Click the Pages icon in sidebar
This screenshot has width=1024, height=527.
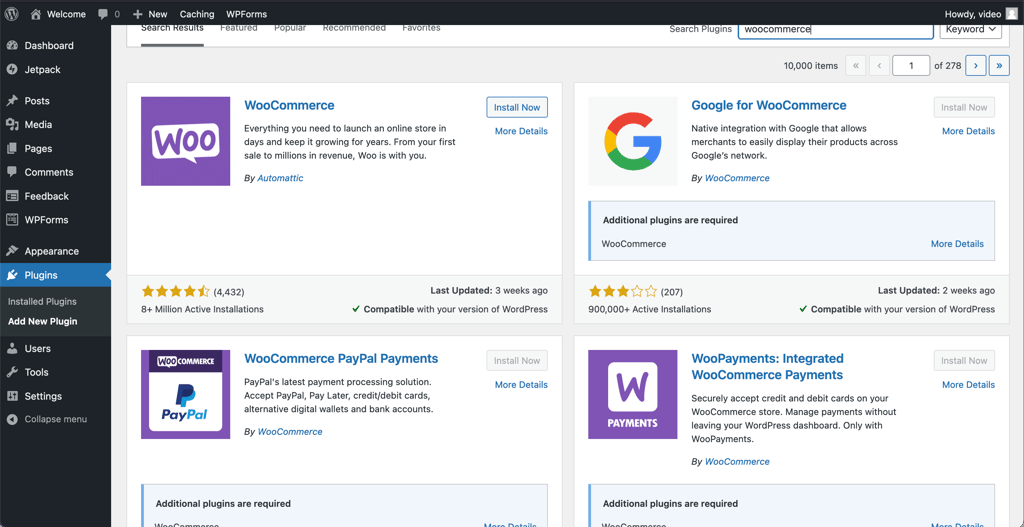[12, 148]
